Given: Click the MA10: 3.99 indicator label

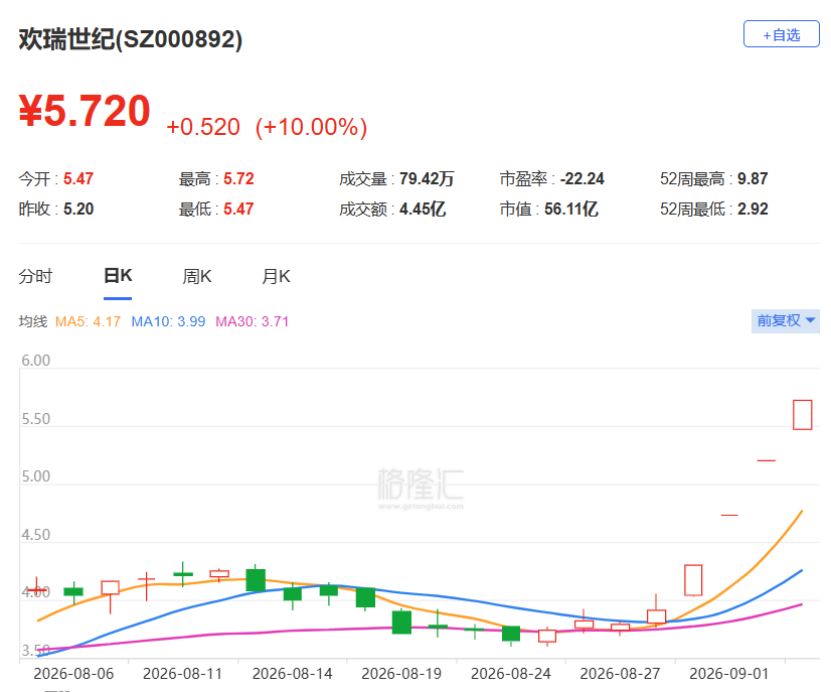Looking at the screenshot, I should 168,322.
